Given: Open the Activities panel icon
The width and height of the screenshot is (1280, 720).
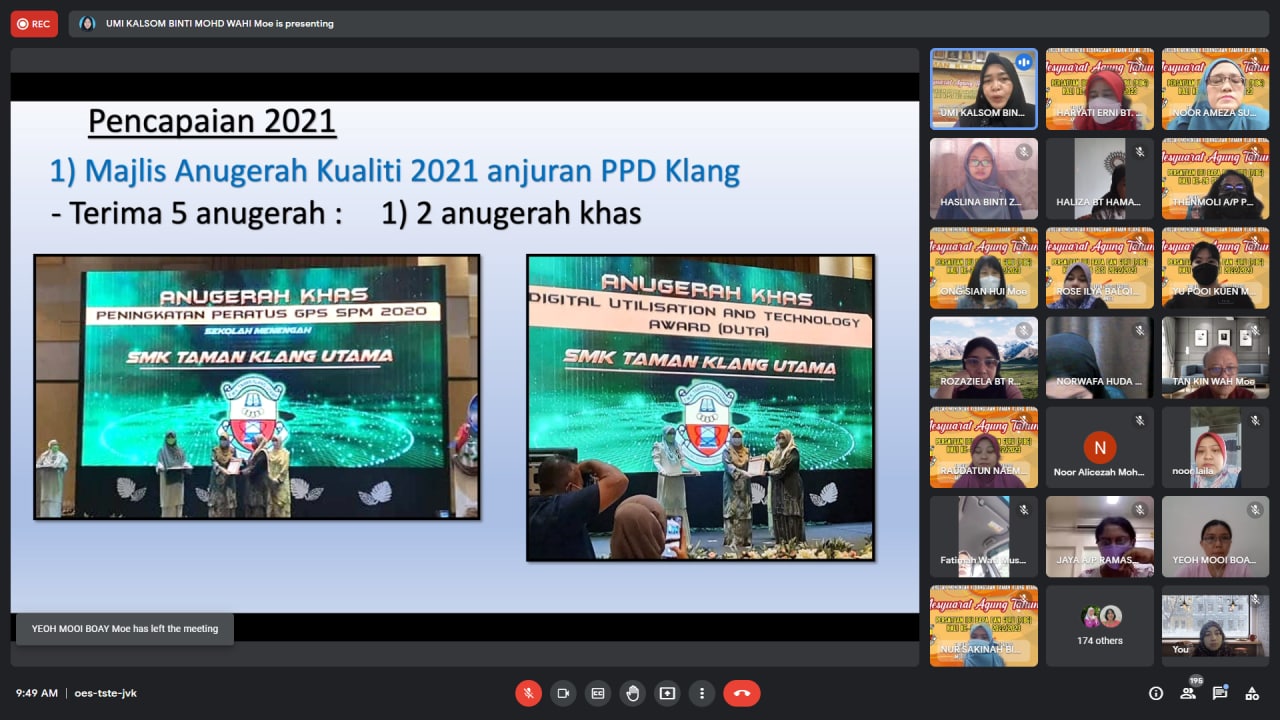Looking at the screenshot, I should (1252, 693).
